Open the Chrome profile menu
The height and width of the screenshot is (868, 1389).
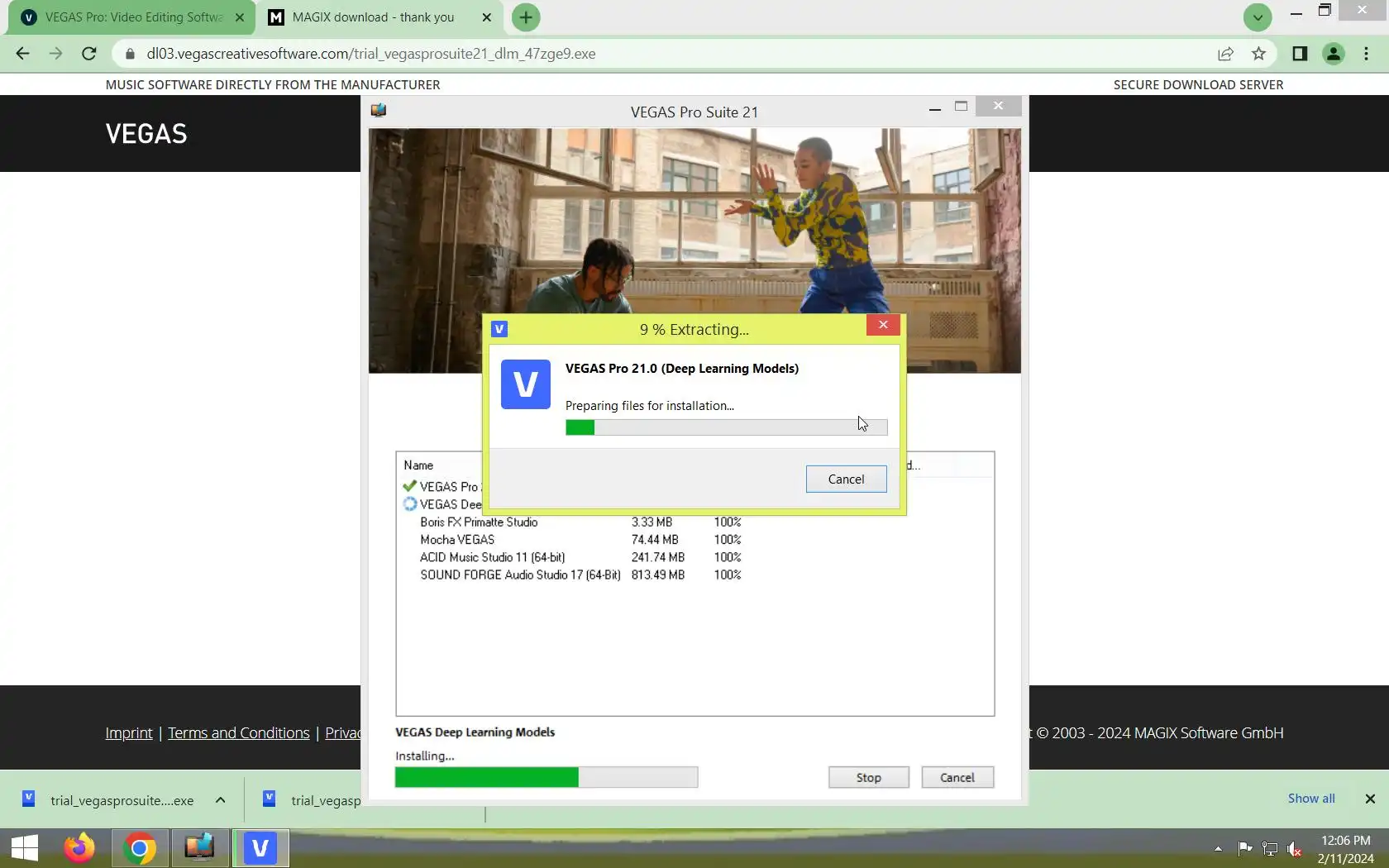click(1334, 54)
